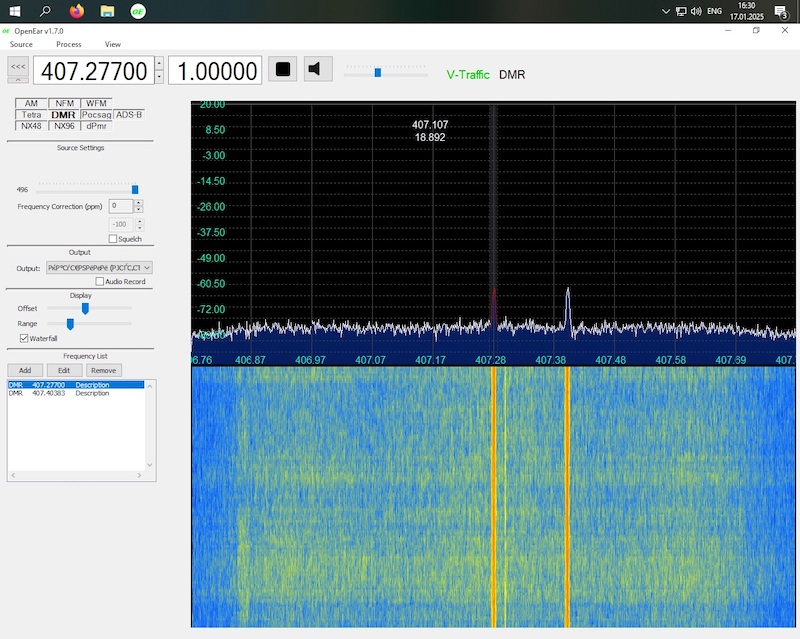
Task: Uncheck the Waterfall checkbox
Action: 24,339
